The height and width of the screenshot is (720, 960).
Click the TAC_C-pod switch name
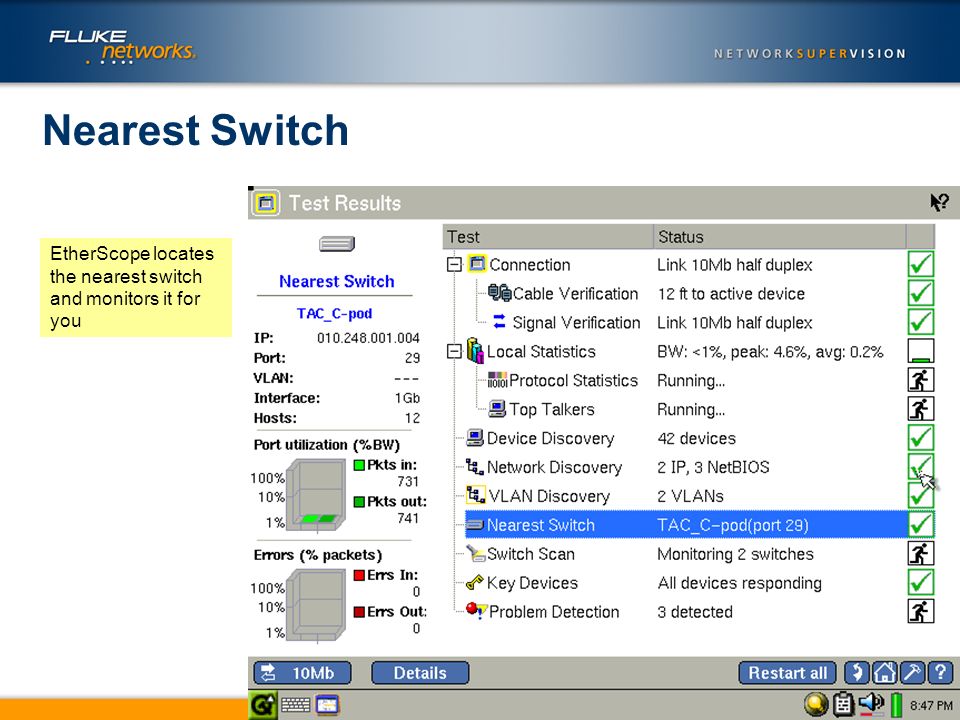point(334,313)
